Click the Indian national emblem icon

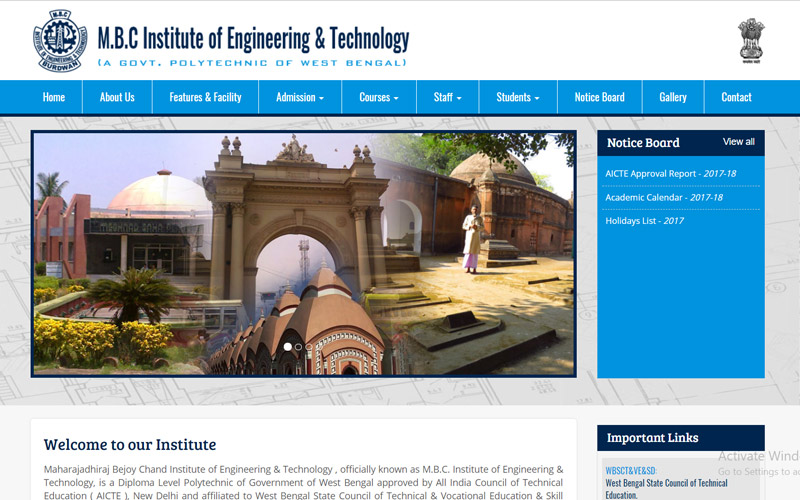click(x=751, y=40)
